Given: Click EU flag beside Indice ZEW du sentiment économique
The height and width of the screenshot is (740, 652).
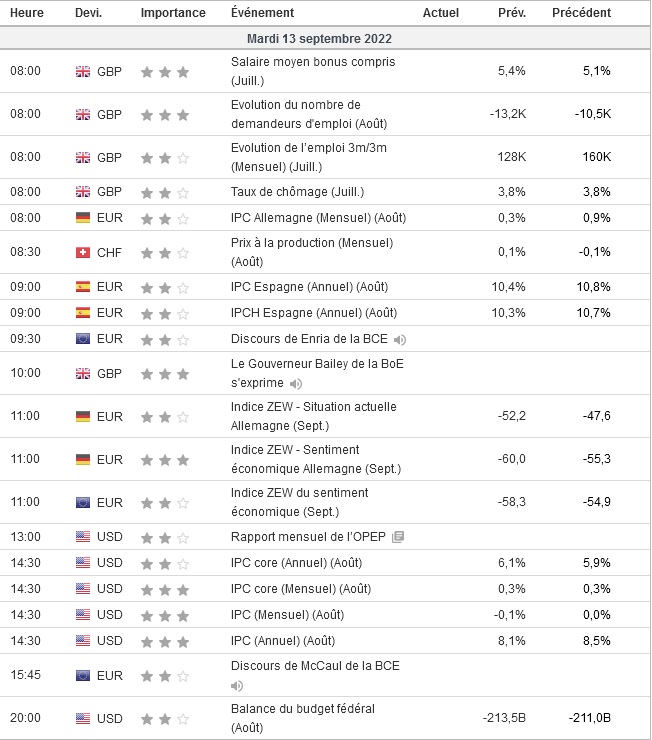Looking at the screenshot, I should point(83,502).
